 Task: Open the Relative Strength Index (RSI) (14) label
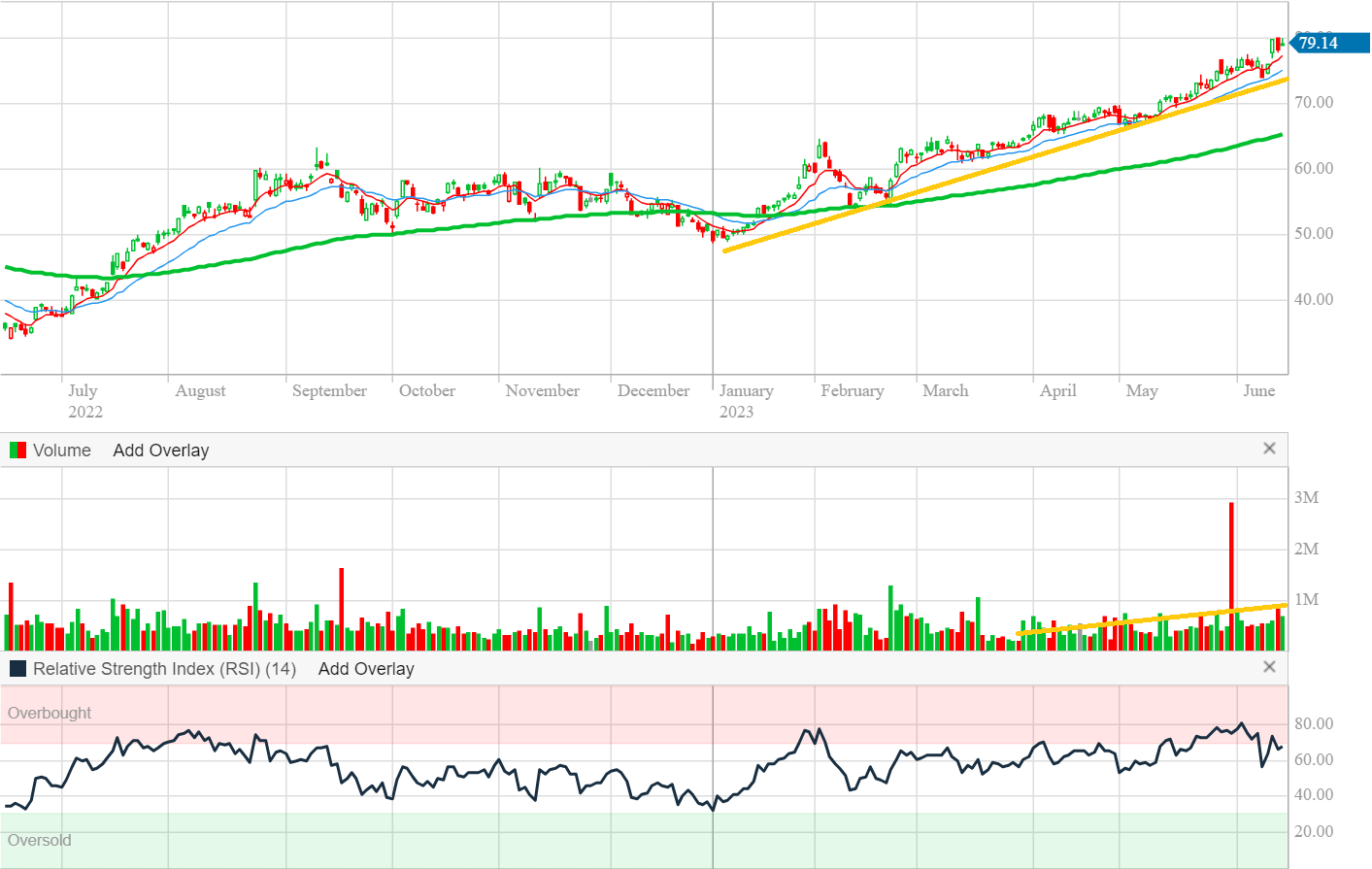[164, 669]
